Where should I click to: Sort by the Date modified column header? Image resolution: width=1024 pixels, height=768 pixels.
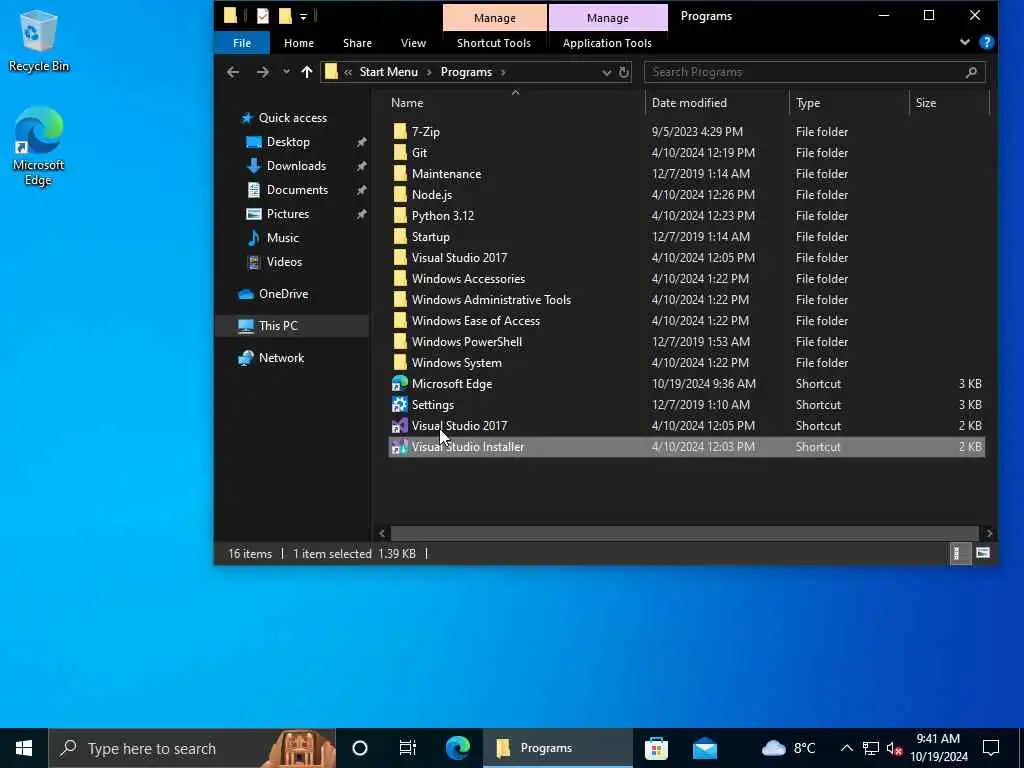point(718,103)
